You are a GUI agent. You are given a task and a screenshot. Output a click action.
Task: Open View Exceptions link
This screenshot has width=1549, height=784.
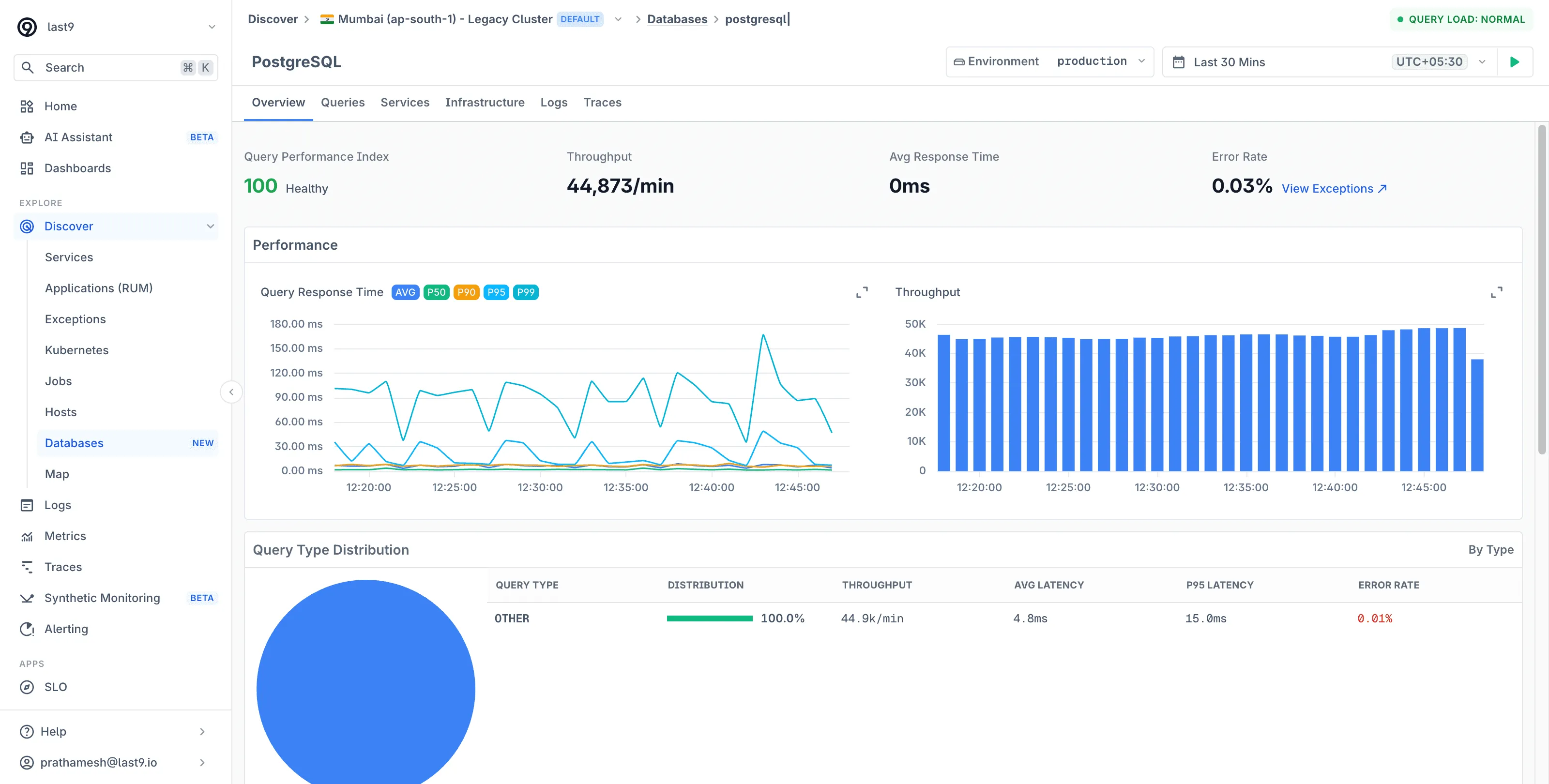(x=1334, y=189)
